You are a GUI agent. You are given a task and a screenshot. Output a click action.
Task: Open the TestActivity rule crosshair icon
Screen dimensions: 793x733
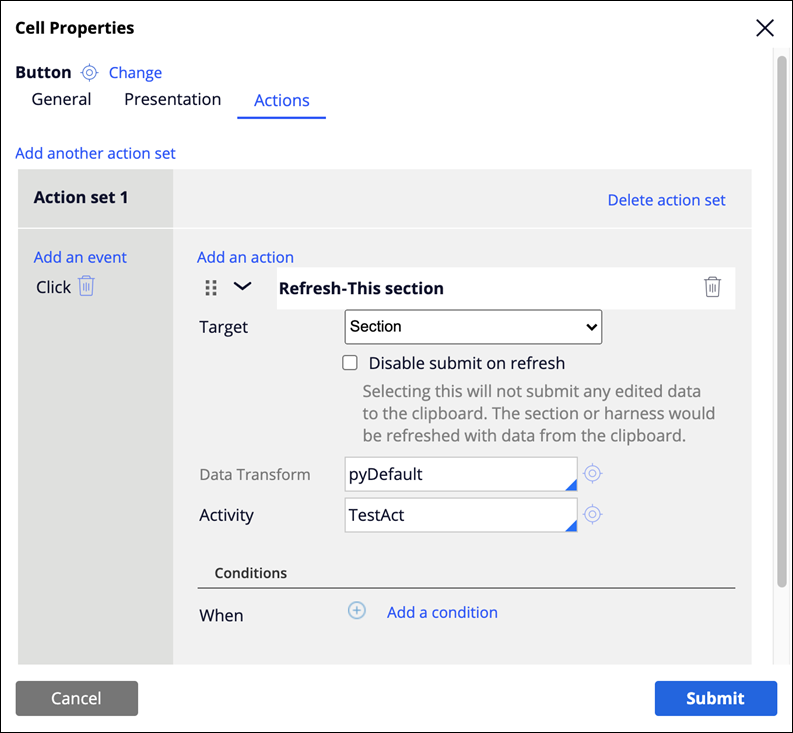coord(592,514)
